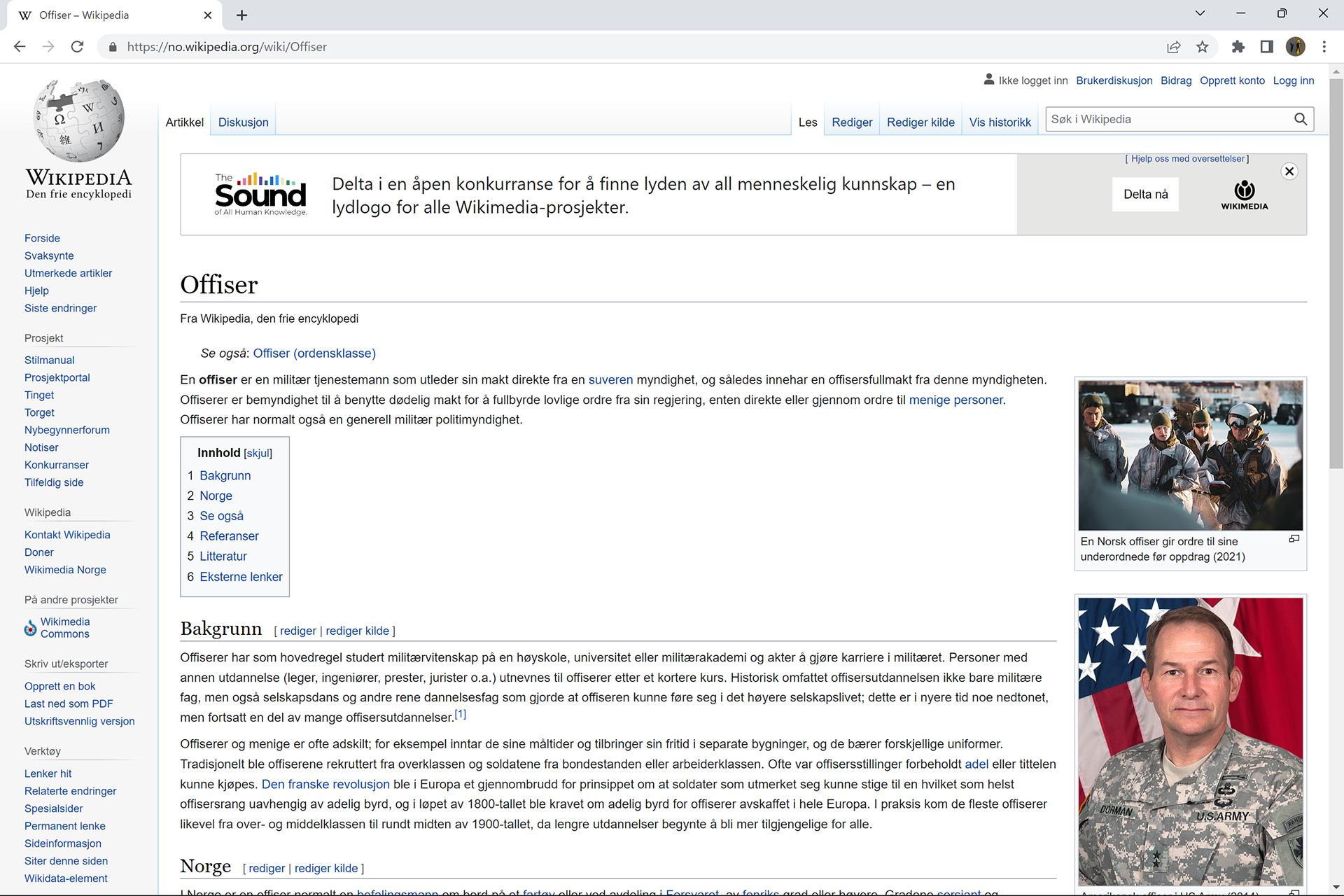Select the Les tab
Image resolution: width=1344 pixels, height=896 pixels.
click(x=808, y=122)
